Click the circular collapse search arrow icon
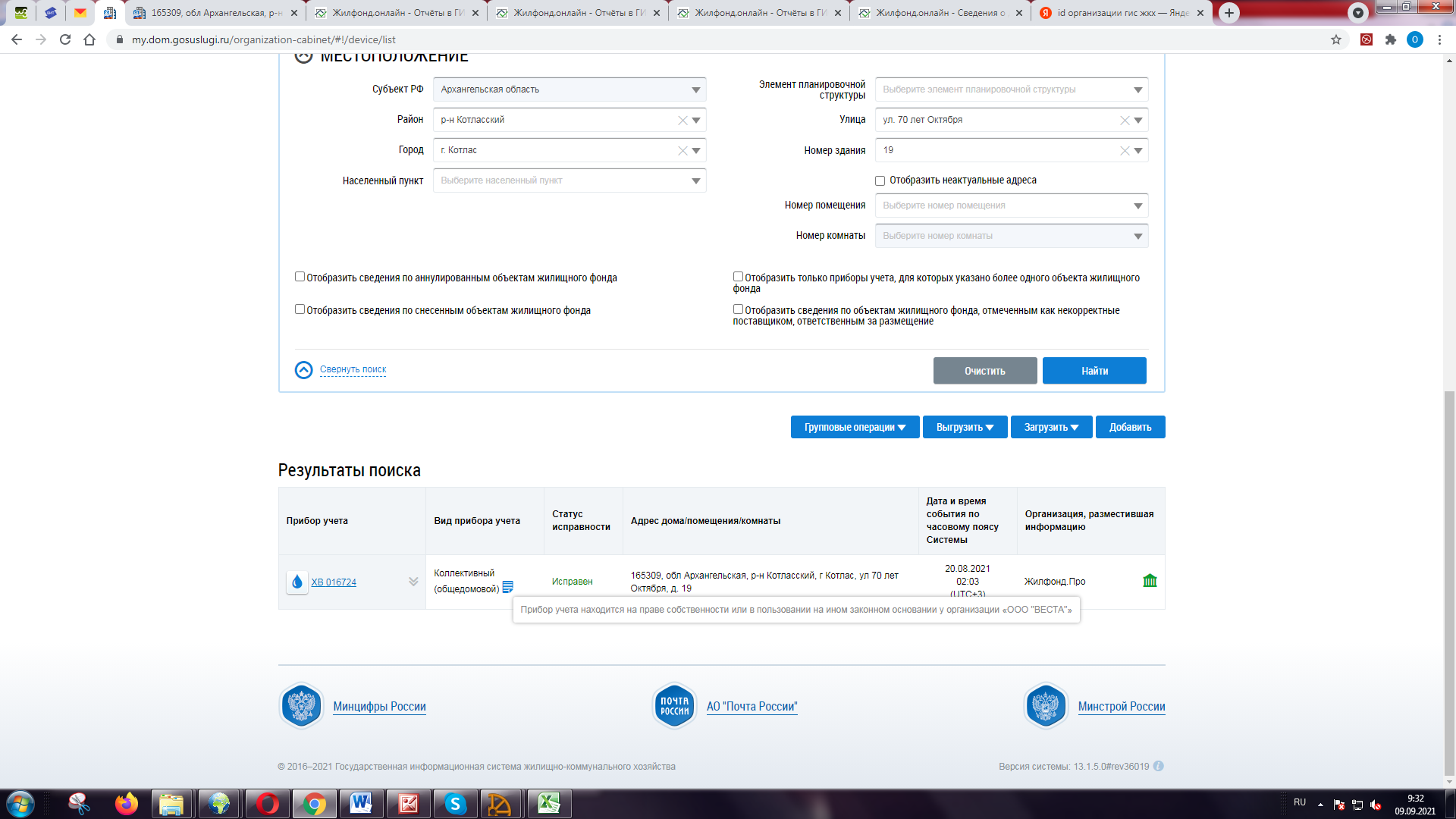1456x819 pixels. coord(303,370)
